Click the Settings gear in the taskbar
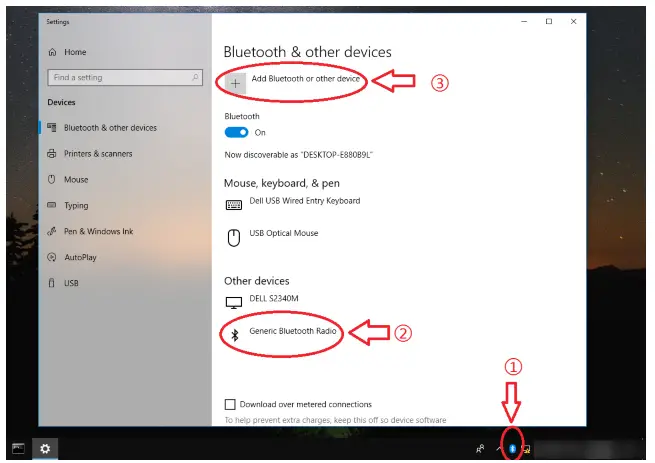The height and width of the screenshot is (463, 655). click(45, 449)
